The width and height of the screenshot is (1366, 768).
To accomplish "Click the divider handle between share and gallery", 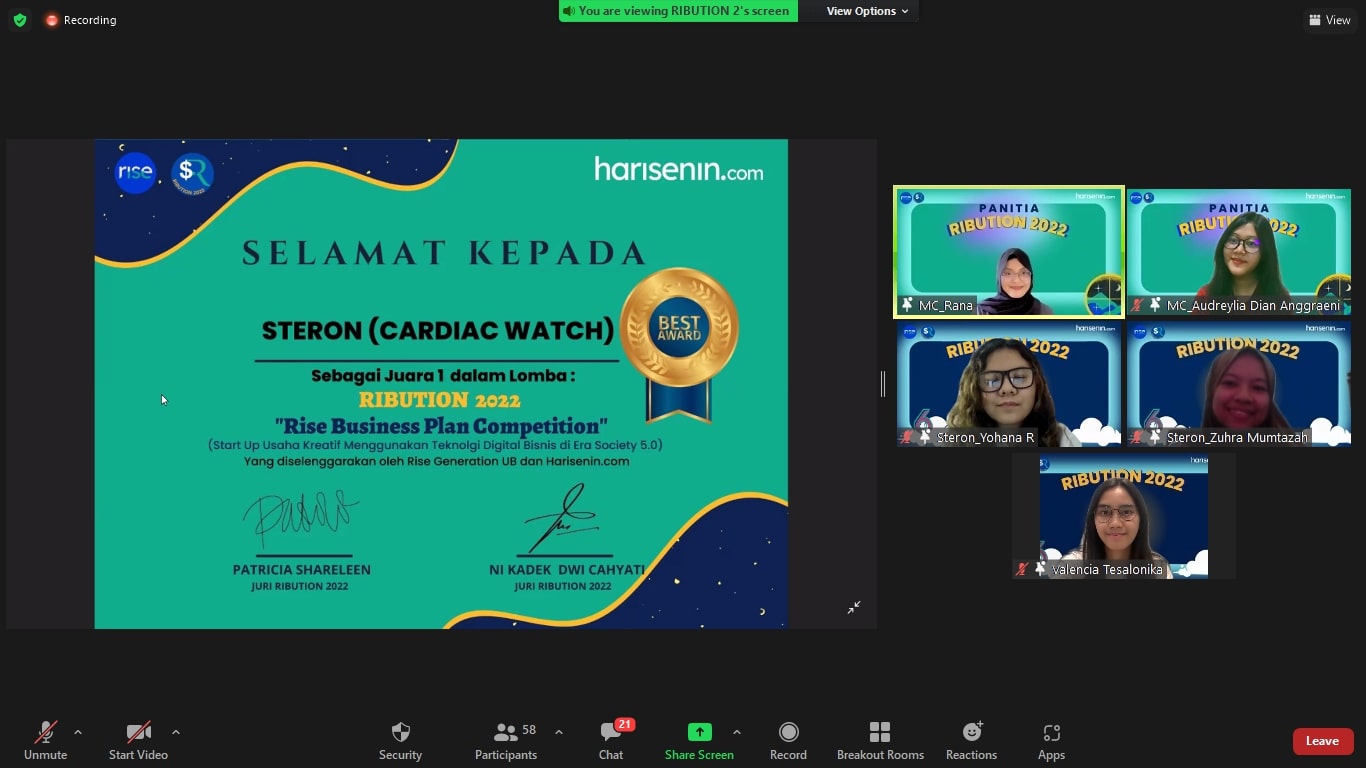I will click(x=883, y=384).
